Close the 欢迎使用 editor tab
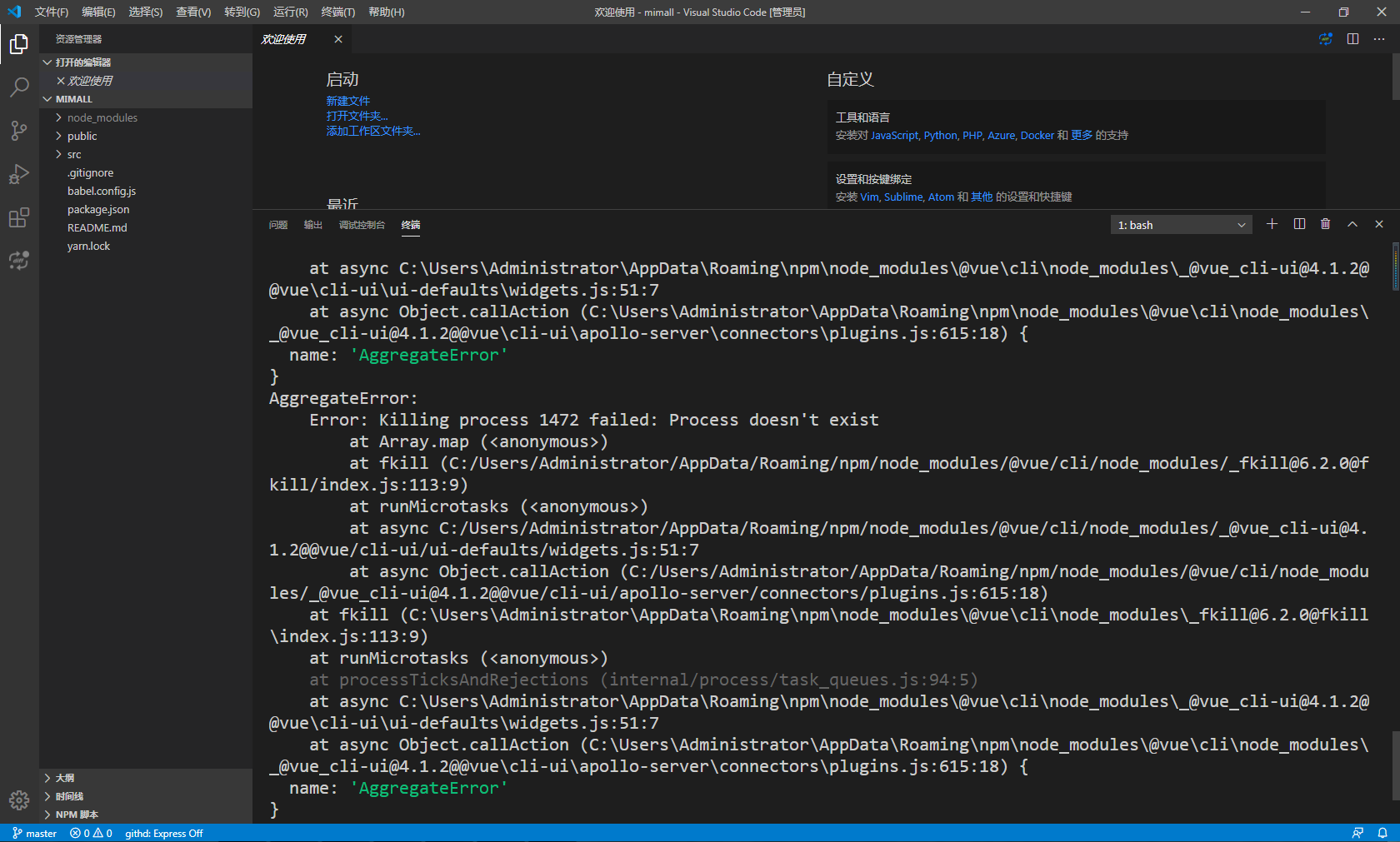This screenshot has height=842, width=1400. click(338, 39)
